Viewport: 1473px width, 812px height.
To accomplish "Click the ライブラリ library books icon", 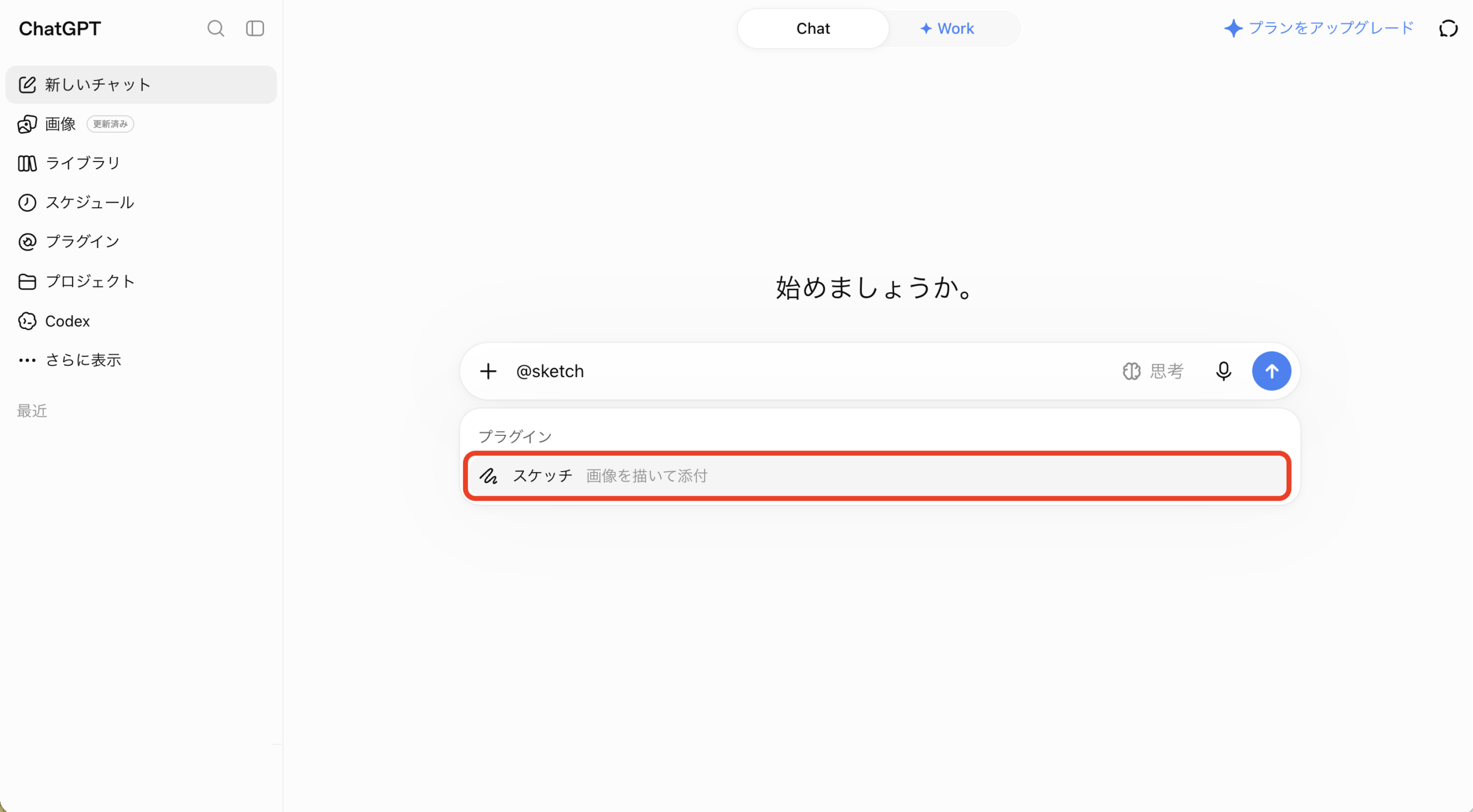I will point(27,163).
